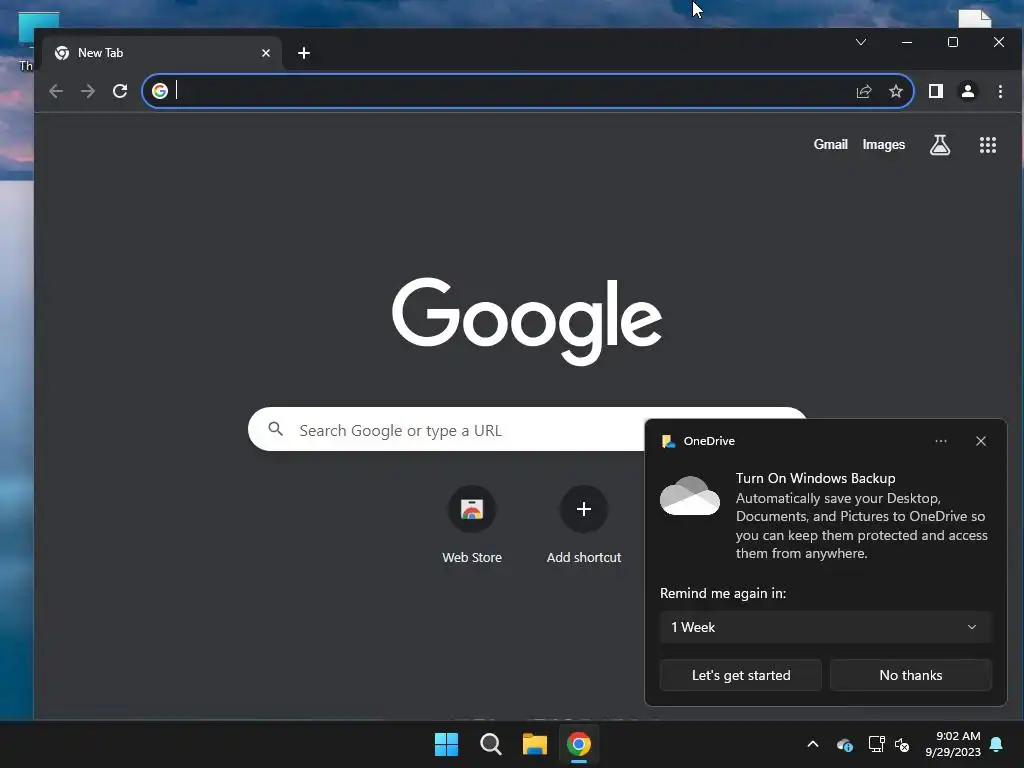This screenshot has width=1024, height=768.
Task: Open Windows taskbar search
Action: pyautogui.click(x=490, y=744)
